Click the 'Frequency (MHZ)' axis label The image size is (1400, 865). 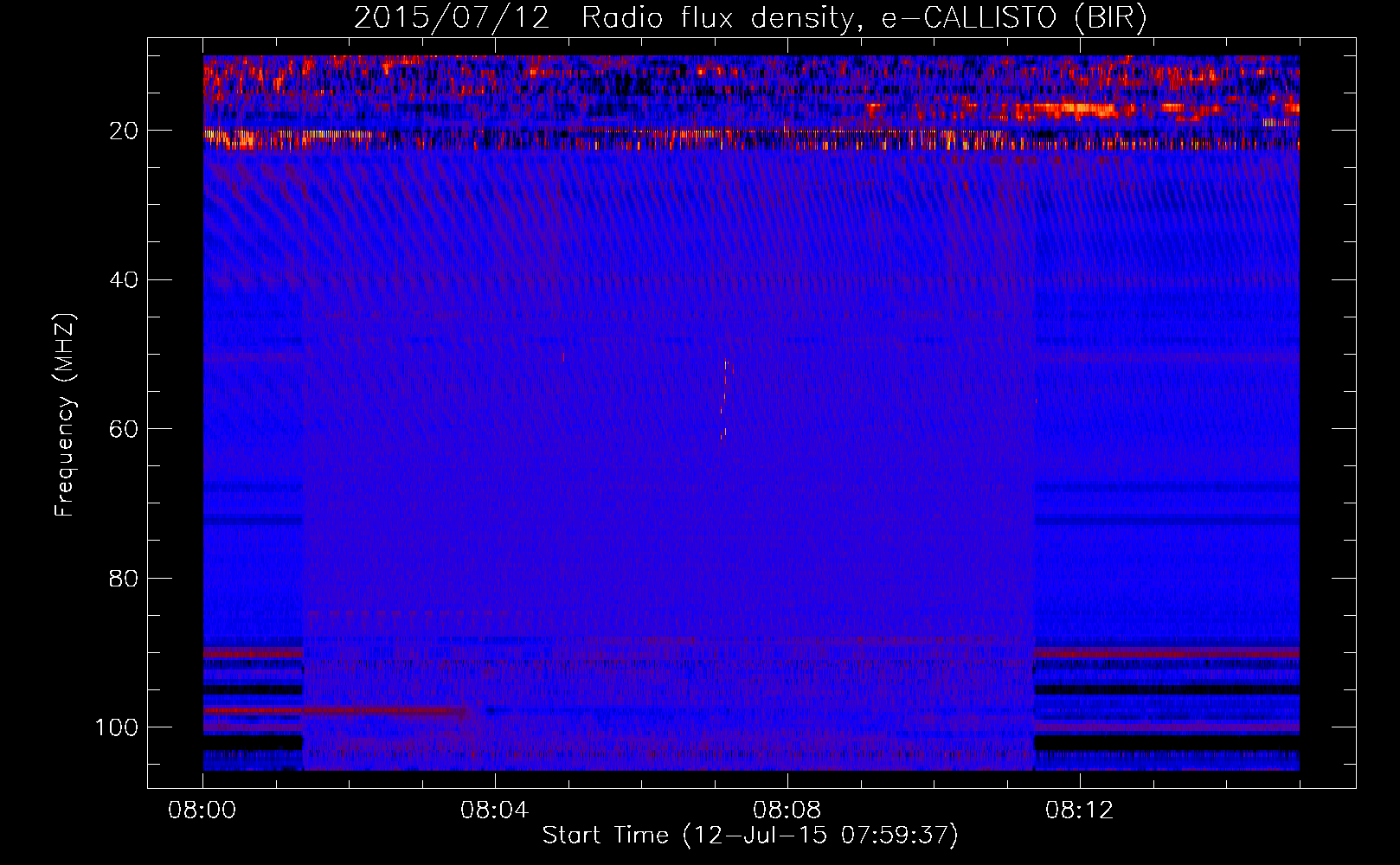[65, 415]
